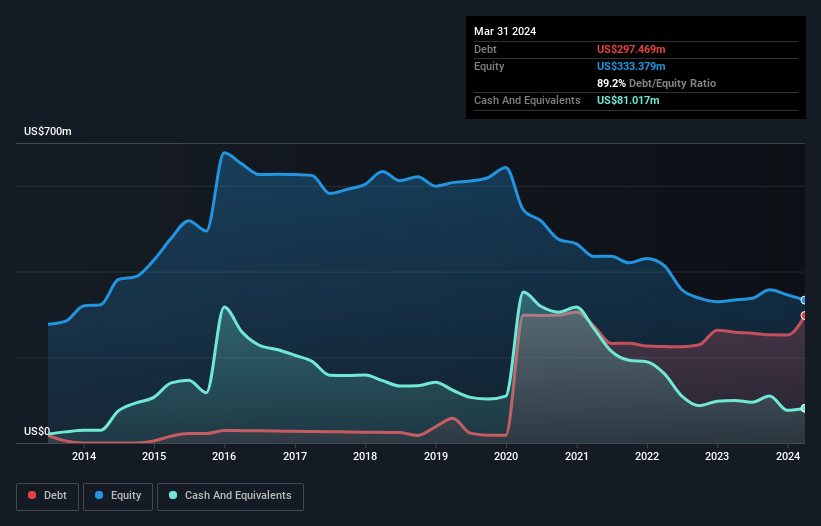Click the 2020 x-axis label
The height and width of the screenshot is (526, 821).
pyautogui.click(x=506, y=456)
